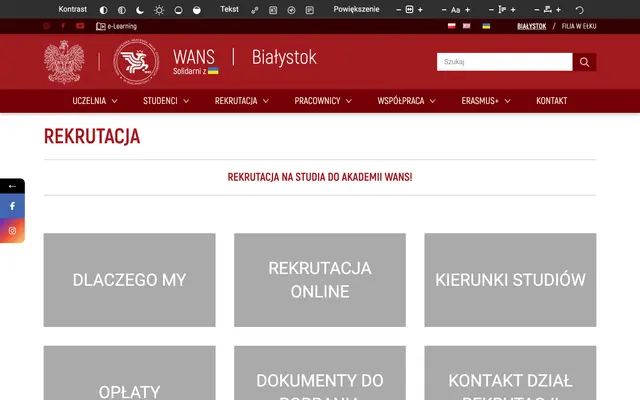Image resolution: width=640 pixels, height=400 pixels.
Task: Expand the STUDENCI menu chevron
Action: [186, 101]
